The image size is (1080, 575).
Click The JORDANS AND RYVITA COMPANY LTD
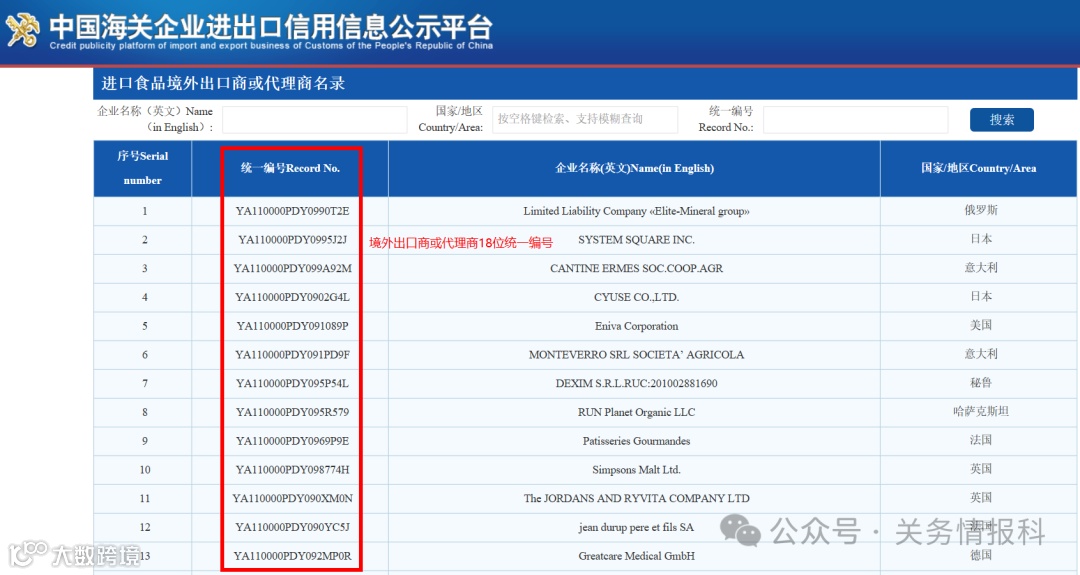tap(636, 499)
